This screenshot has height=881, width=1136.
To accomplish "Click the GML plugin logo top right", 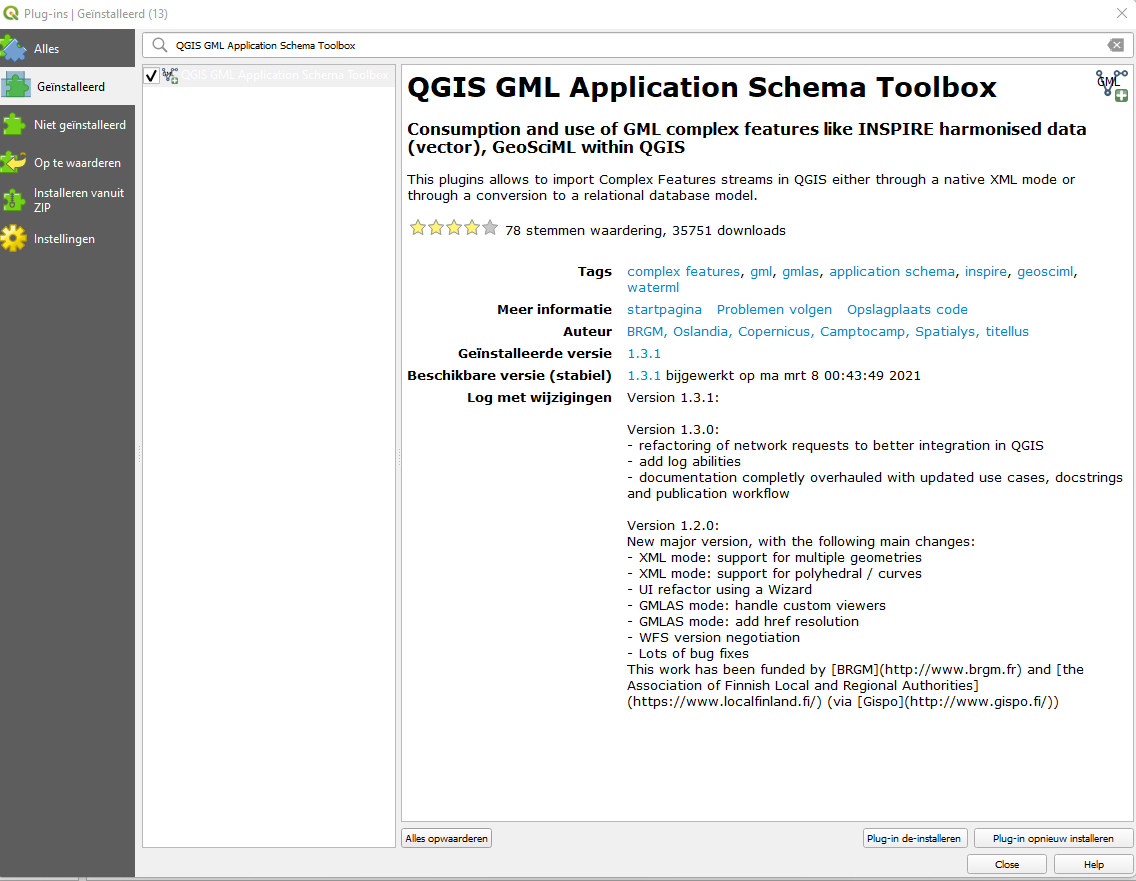I will tap(1111, 86).
